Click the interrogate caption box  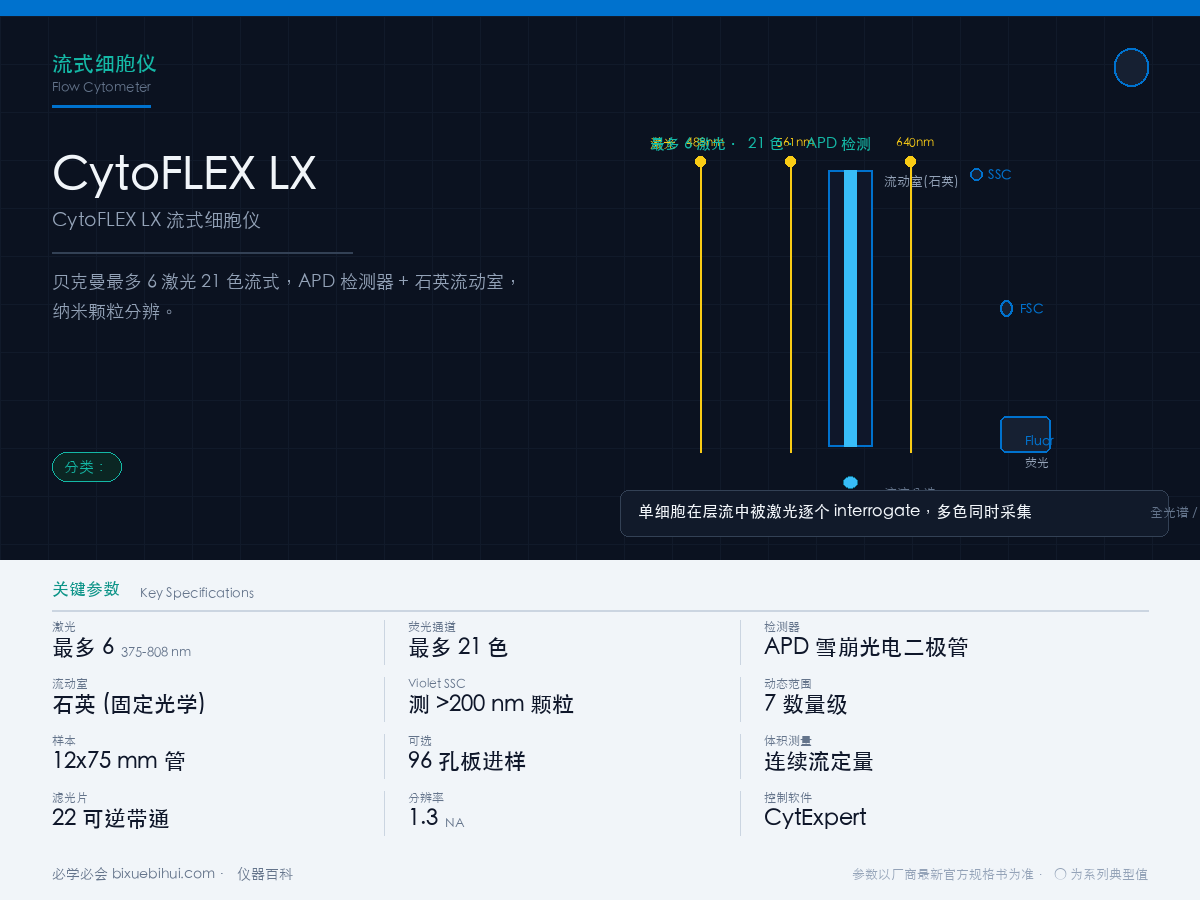point(894,513)
